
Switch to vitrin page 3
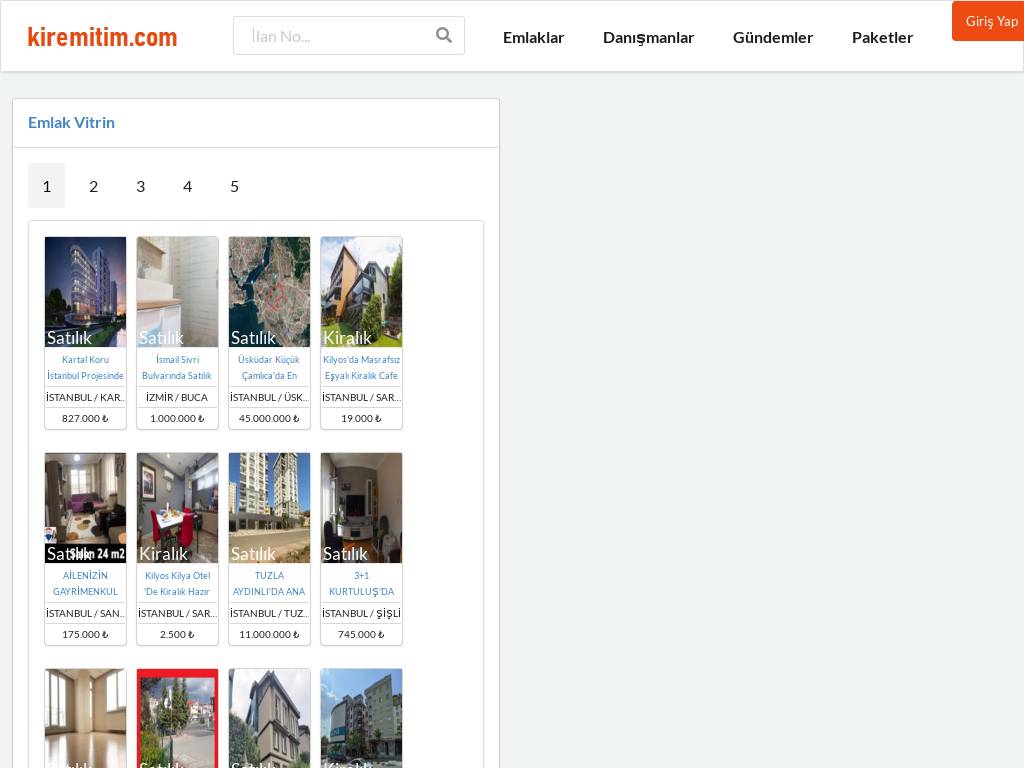click(x=140, y=186)
